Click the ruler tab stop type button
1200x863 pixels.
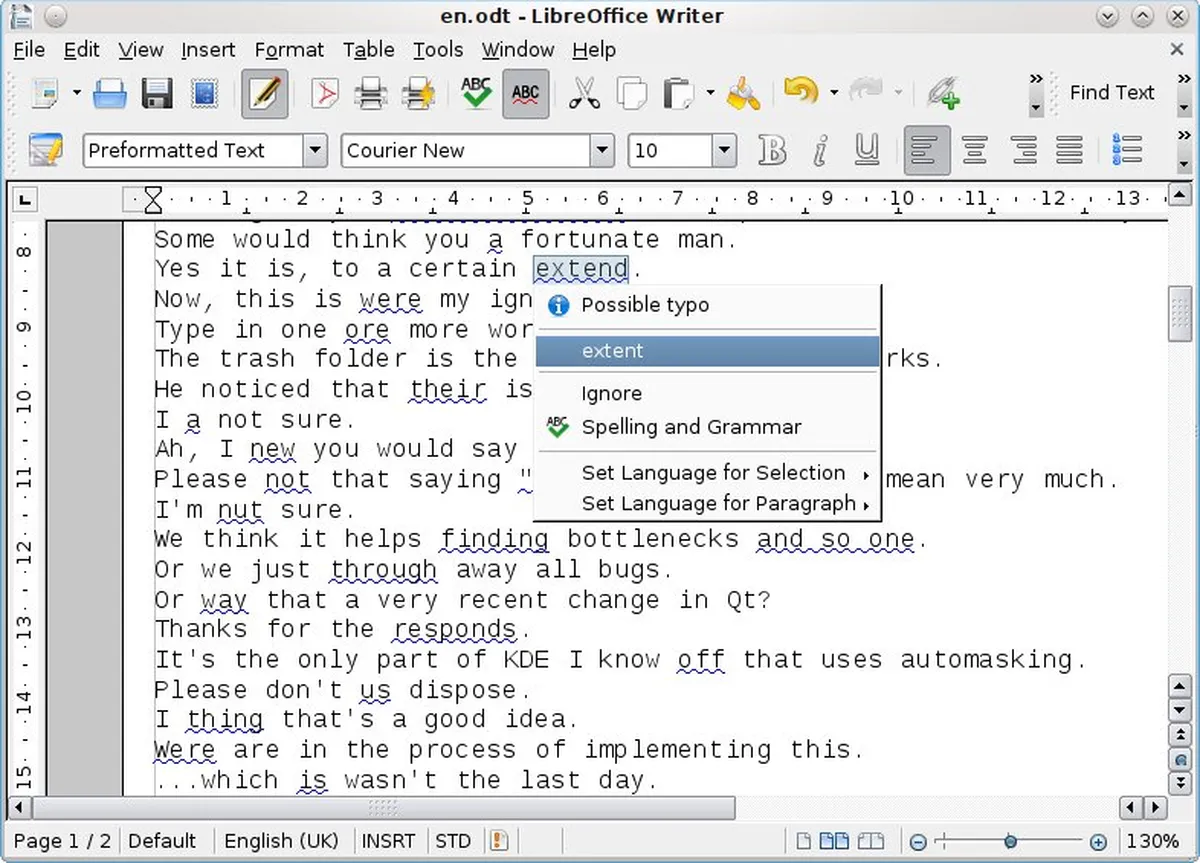point(25,200)
